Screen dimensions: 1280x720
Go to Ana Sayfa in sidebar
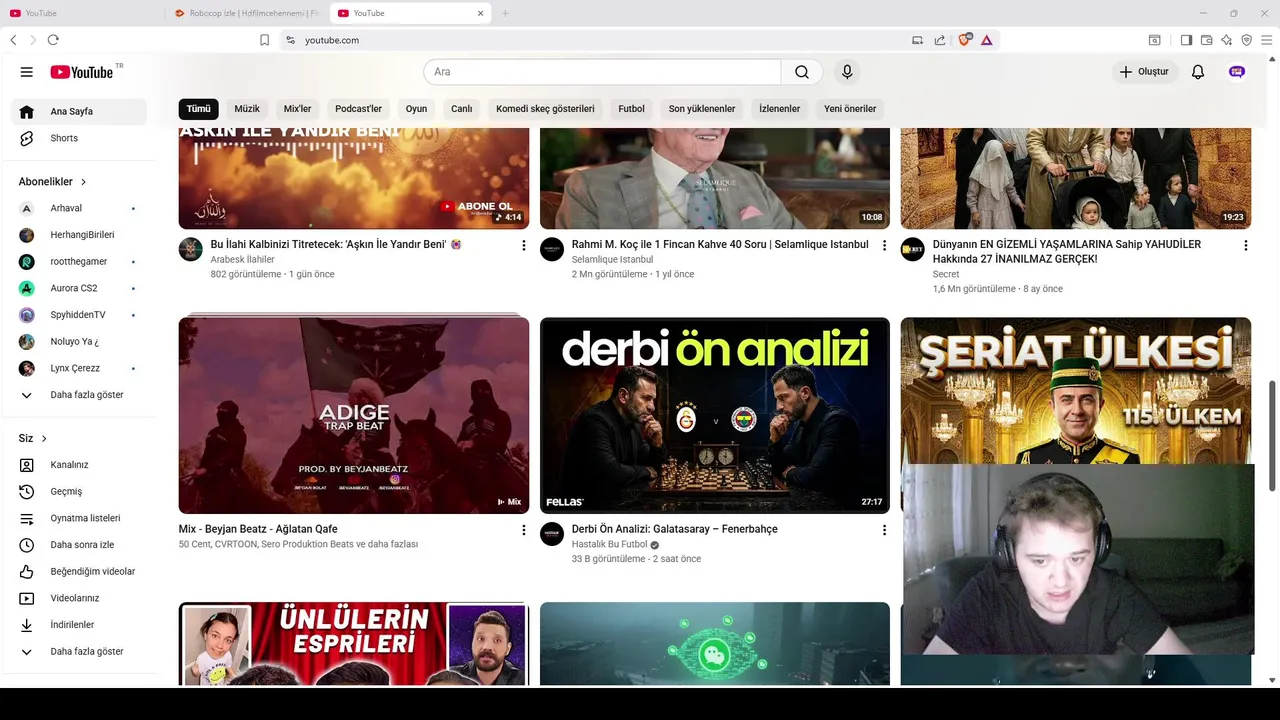click(x=79, y=112)
